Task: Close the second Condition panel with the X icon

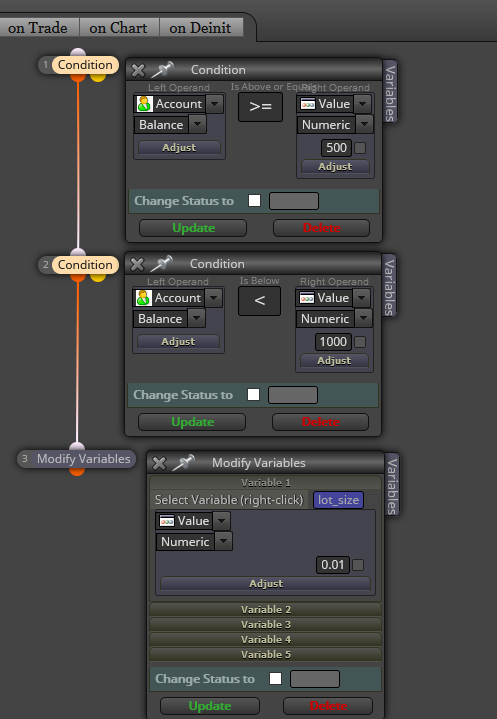Action: (x=137, y=264)
